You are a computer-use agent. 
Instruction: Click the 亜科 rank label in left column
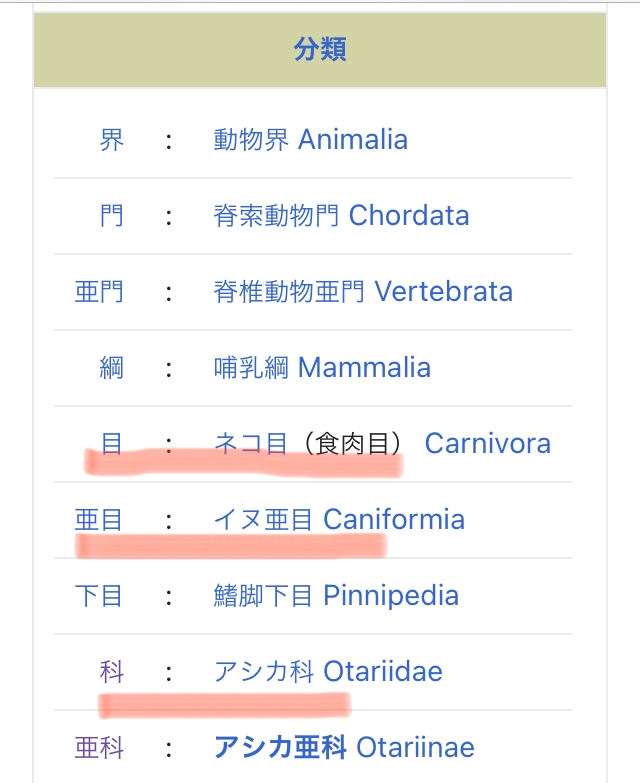tap(99, 747)
